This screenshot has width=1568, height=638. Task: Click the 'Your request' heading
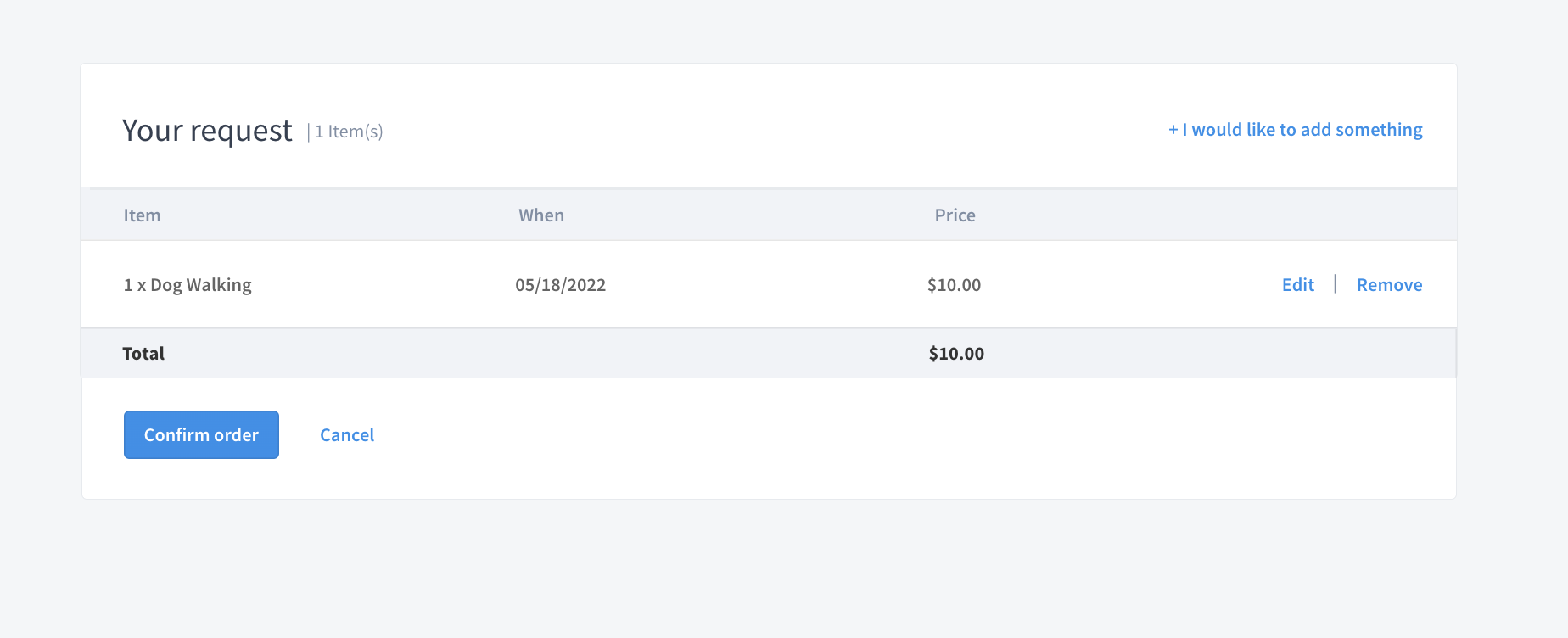(207, 131)
